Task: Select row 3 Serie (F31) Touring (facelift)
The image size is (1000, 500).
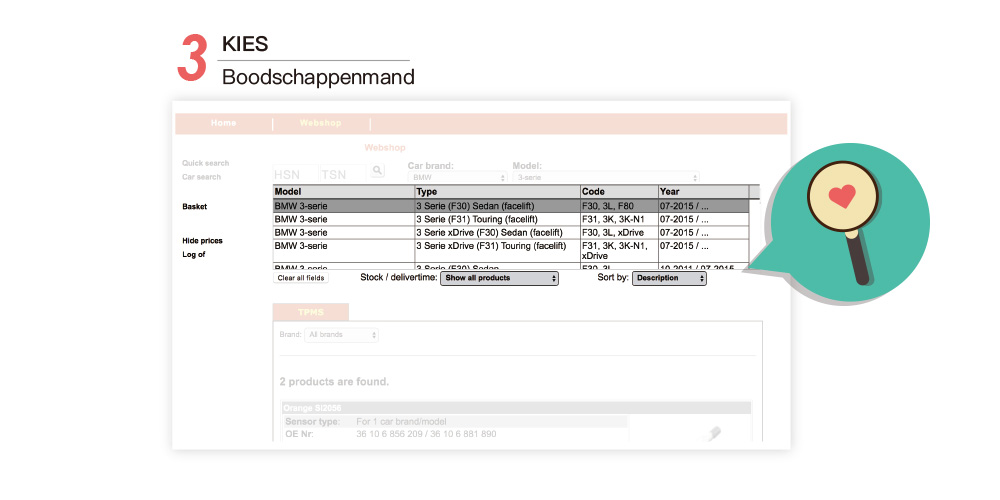Action: coord(511,219)
